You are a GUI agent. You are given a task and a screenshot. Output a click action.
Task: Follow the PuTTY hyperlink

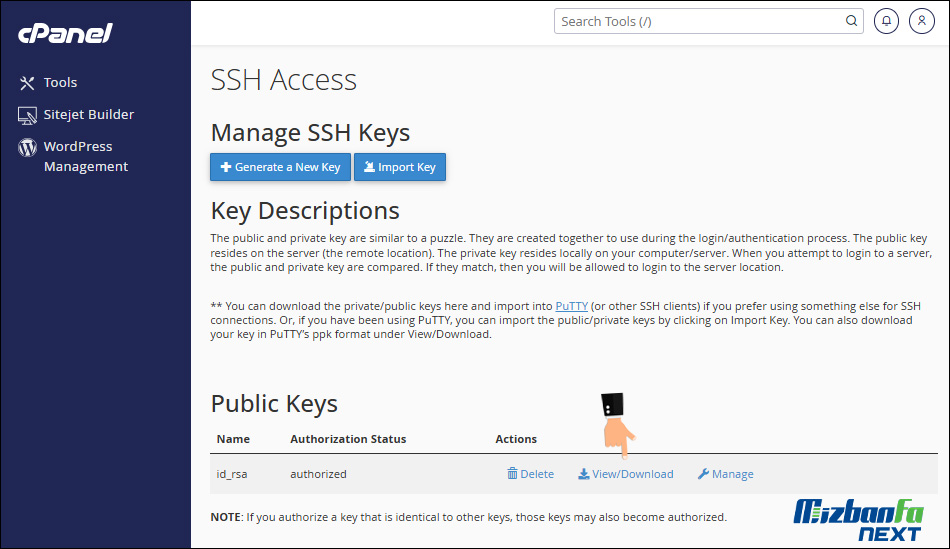(571, 306)
